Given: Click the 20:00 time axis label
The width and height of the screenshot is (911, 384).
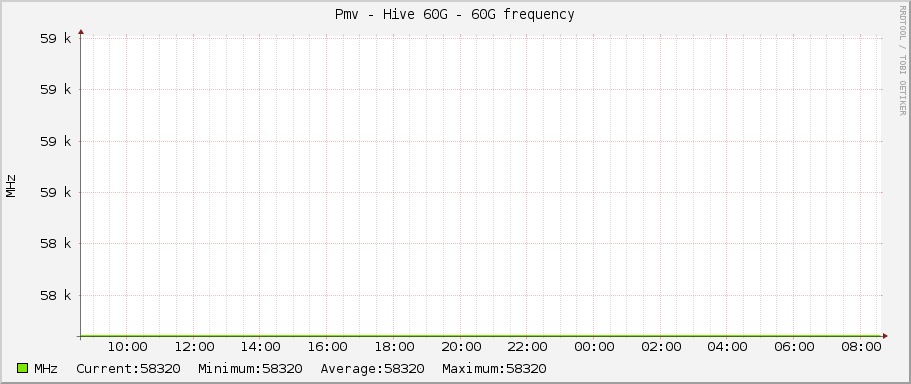Looking at the screenshot, I should [461, 347].
